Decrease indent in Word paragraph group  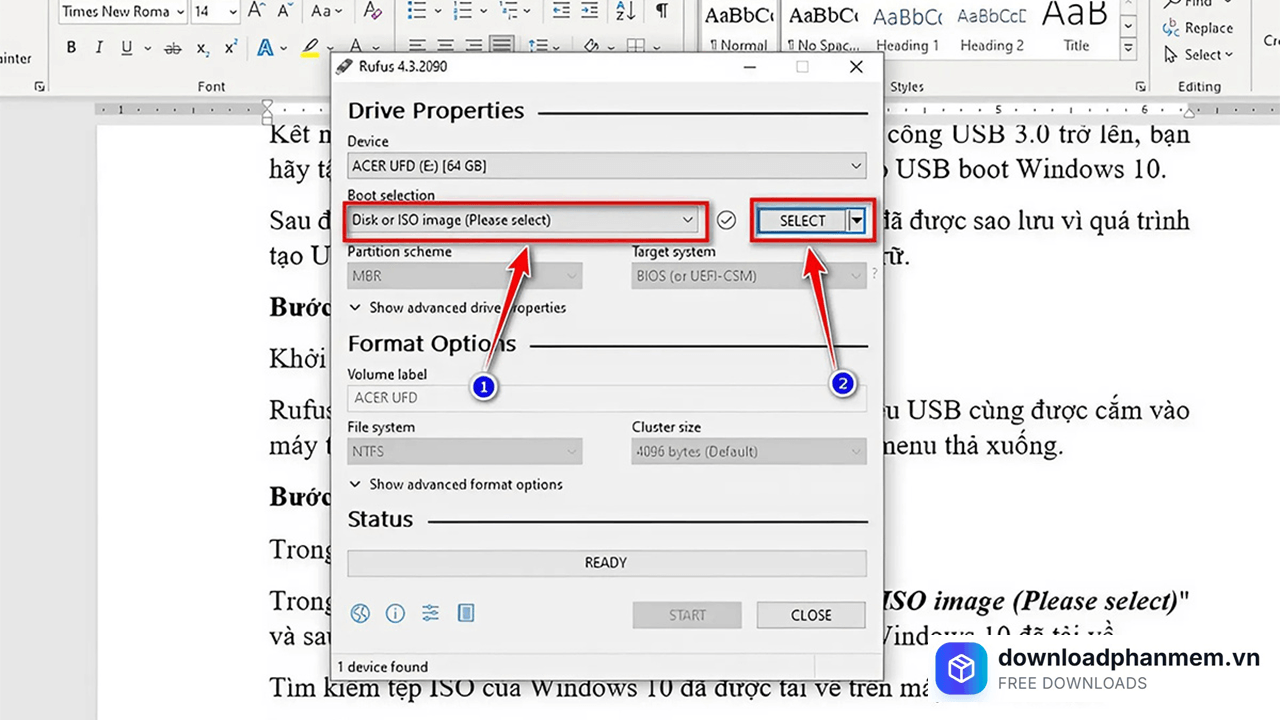pyautogui.click(x=561, y=11)
